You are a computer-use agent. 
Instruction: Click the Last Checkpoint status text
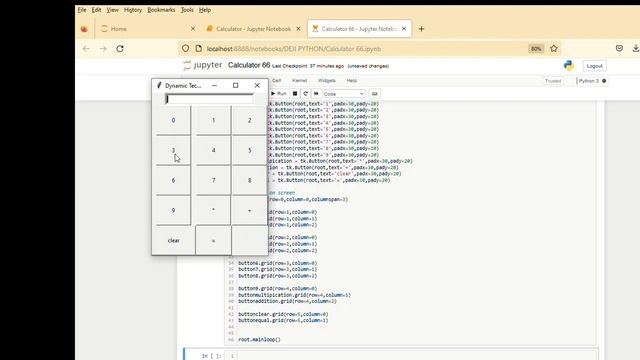pyautogui.click(x=308, y=66)
